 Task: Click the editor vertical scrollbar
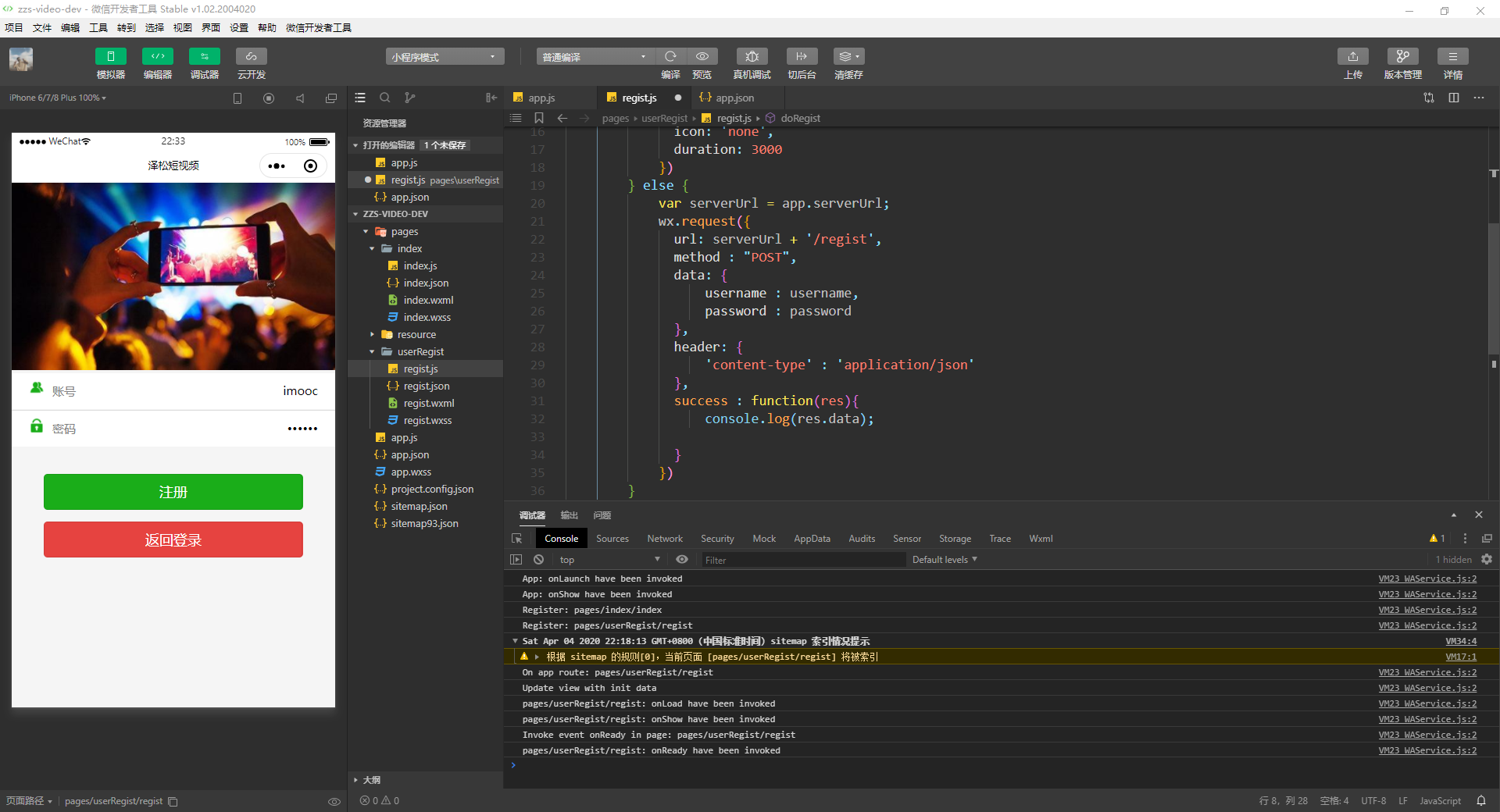coord(1493,289)
